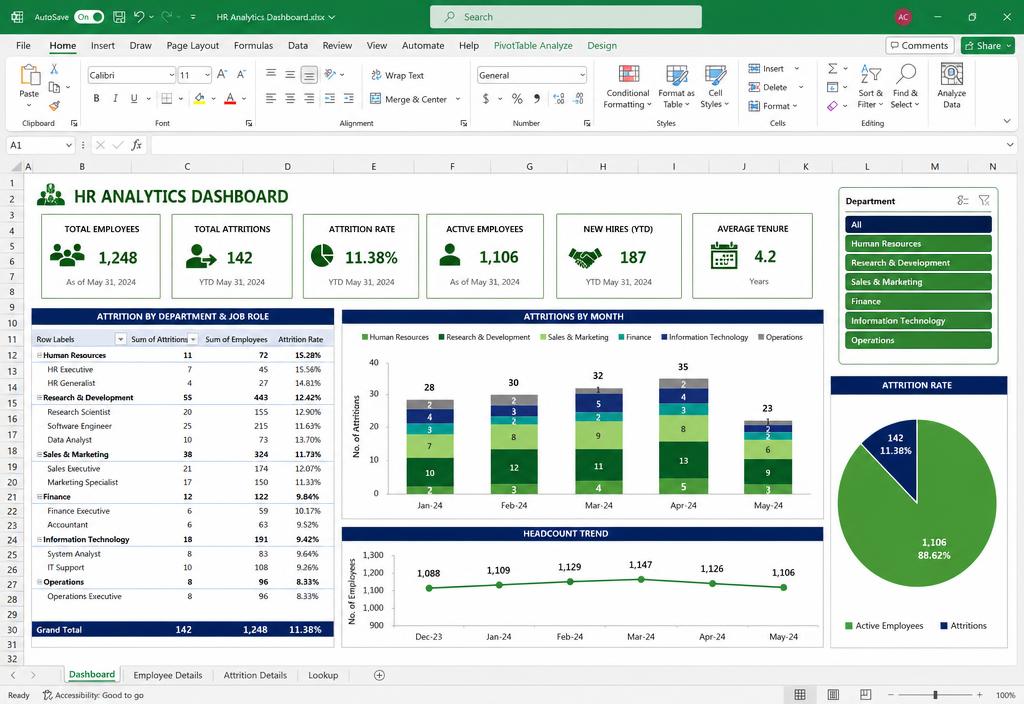The height and width of the screenshot is (704, 1024).
Task: Open Cell Styles gallery
Action: (714, 86)
